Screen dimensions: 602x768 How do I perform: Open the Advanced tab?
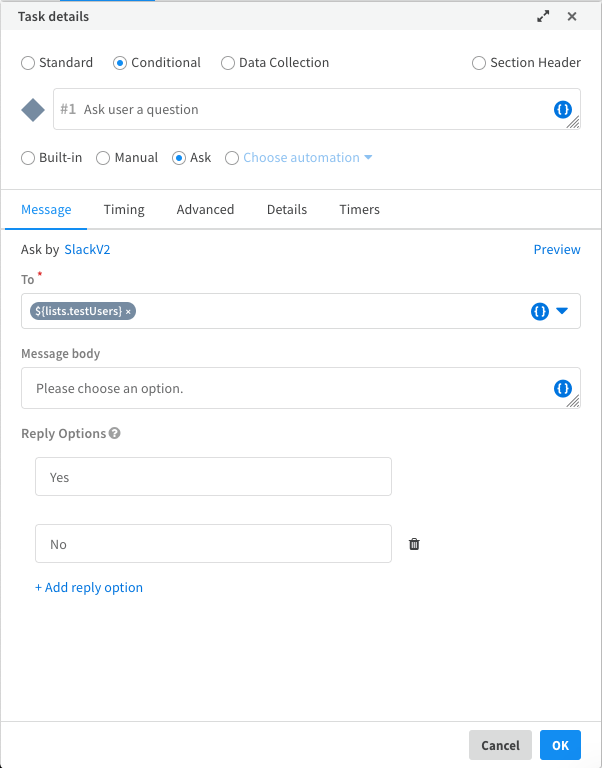[x=205, y=210]
